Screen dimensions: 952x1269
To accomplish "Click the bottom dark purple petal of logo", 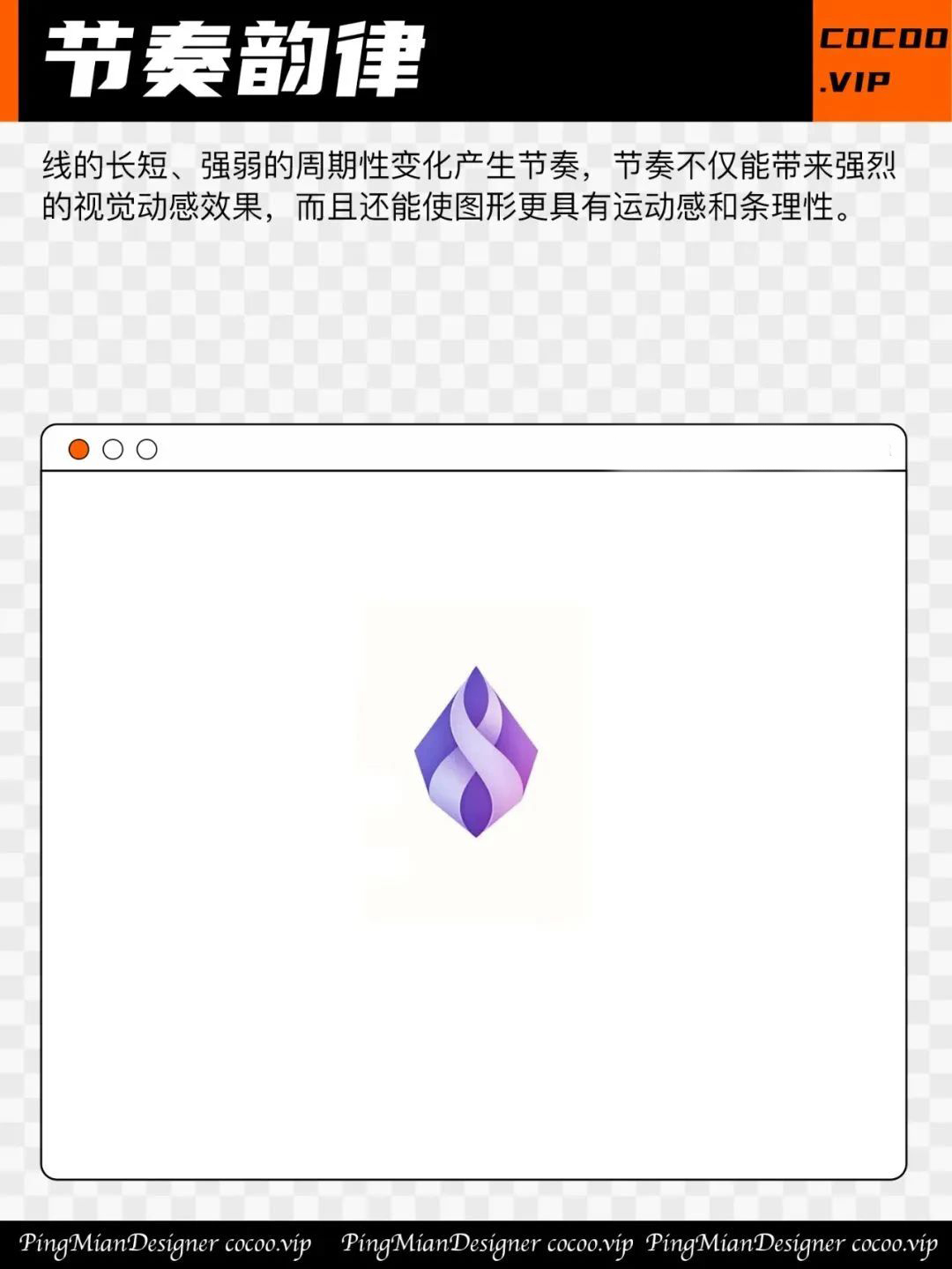I will (476, 804).
